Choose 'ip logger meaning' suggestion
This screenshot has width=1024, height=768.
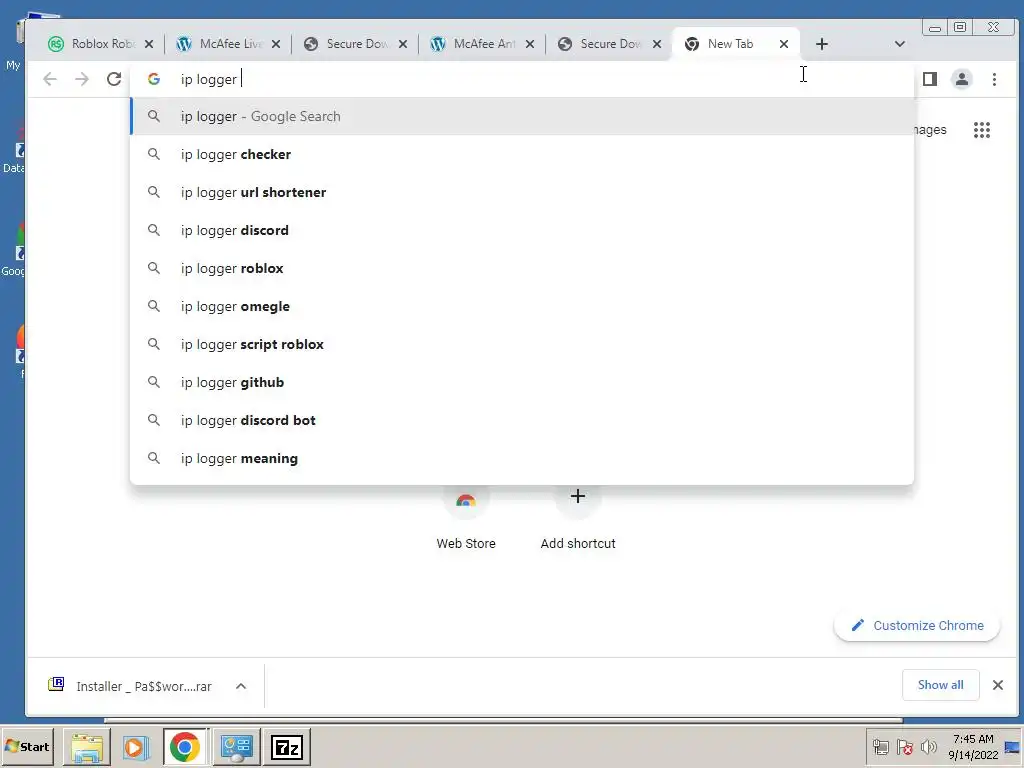coord(522,458)
